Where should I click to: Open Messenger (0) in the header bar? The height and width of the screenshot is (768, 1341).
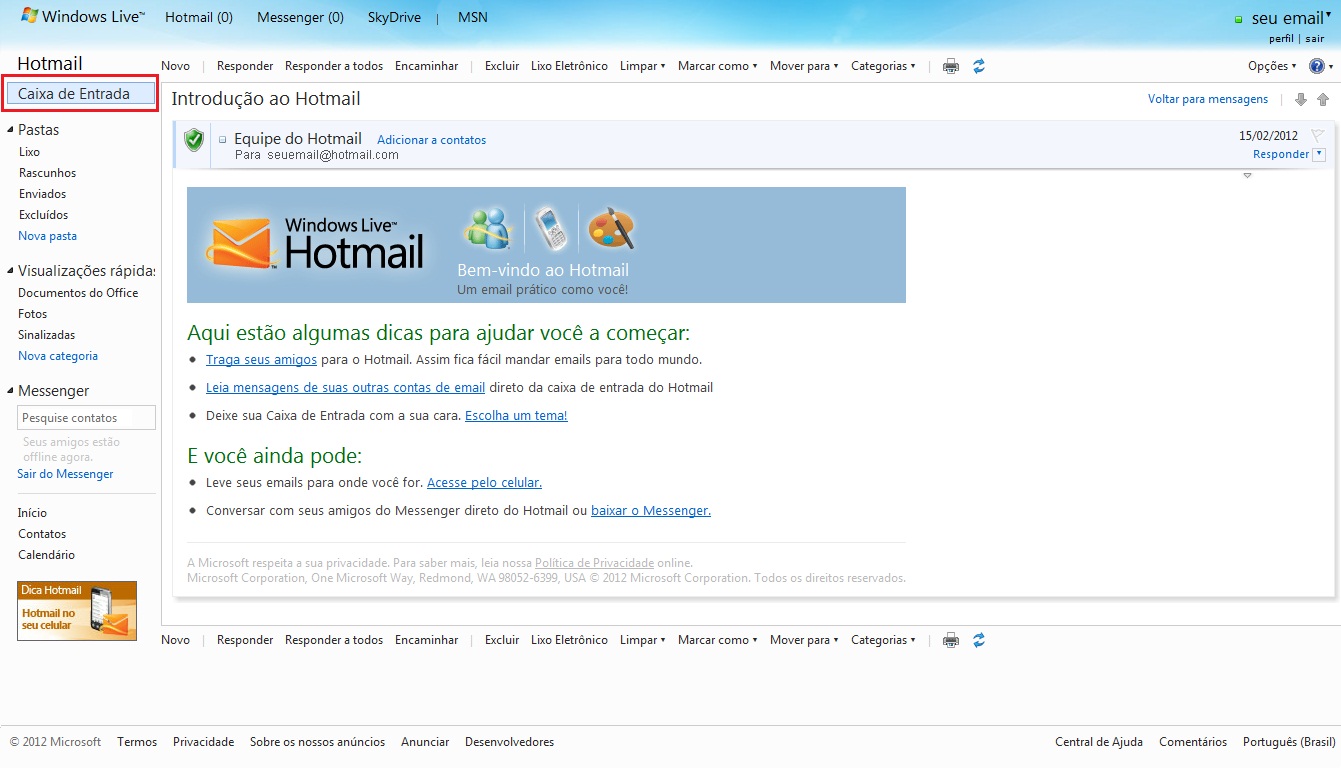(300, 18)
